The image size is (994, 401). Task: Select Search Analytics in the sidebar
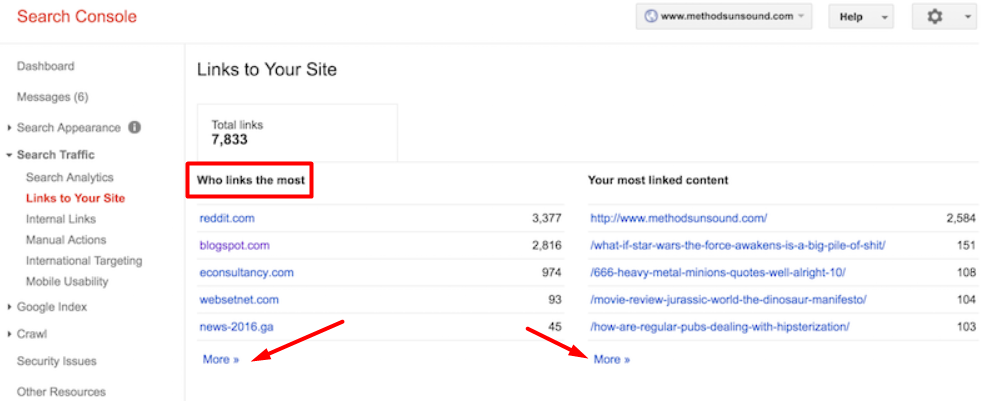tap(70, 177)
